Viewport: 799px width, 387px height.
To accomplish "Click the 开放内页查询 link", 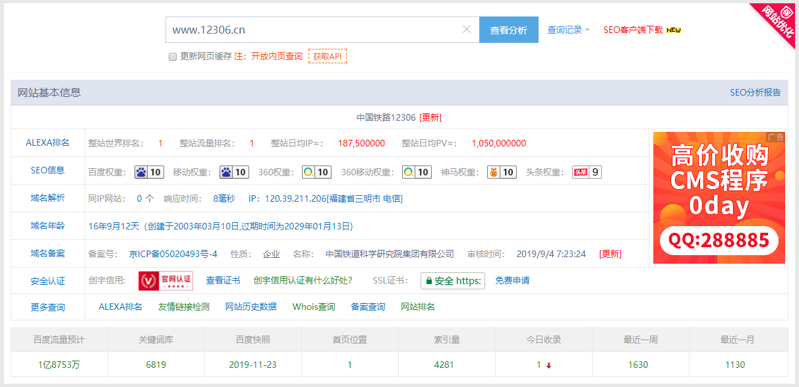I will 277,56.
